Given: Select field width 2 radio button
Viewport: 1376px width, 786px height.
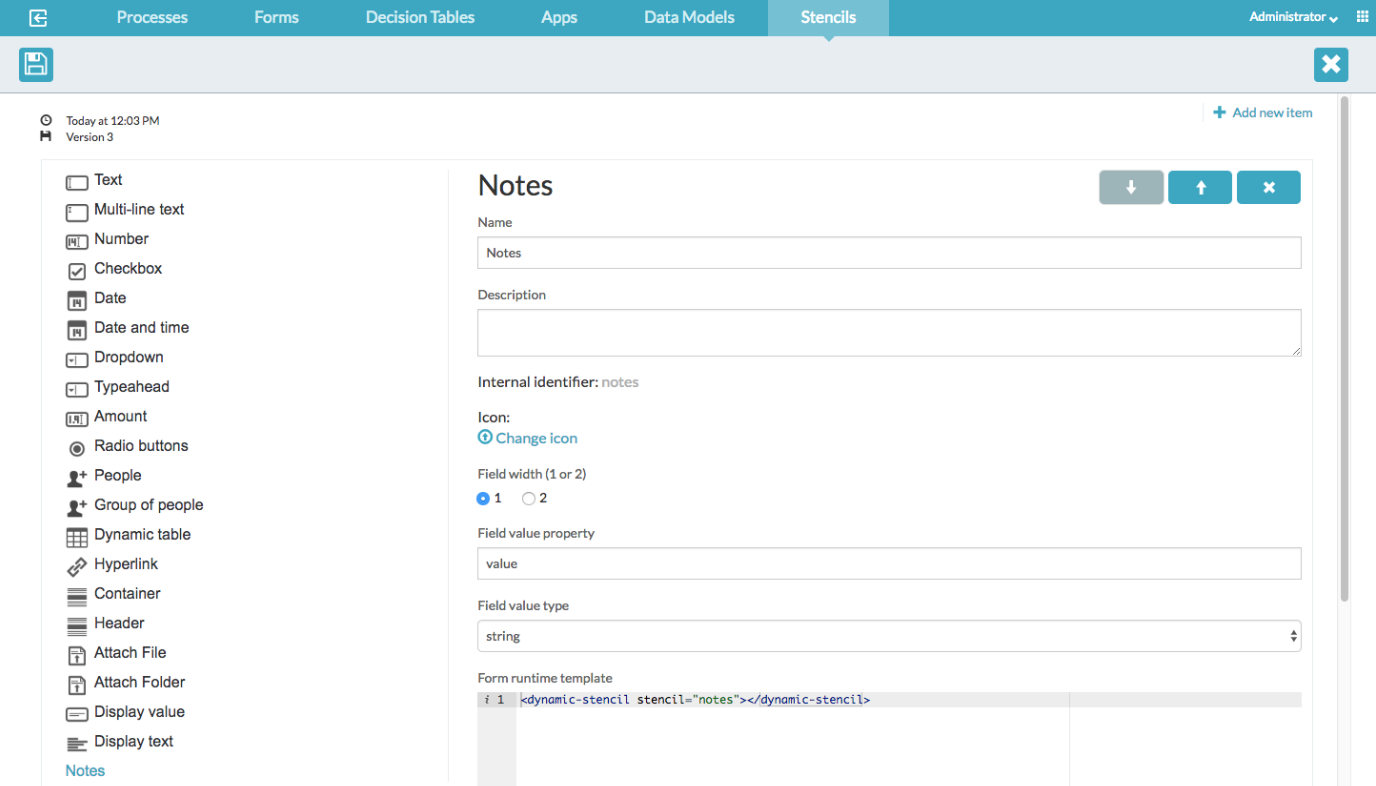Looking at the screenshot, I should point(528,498).
